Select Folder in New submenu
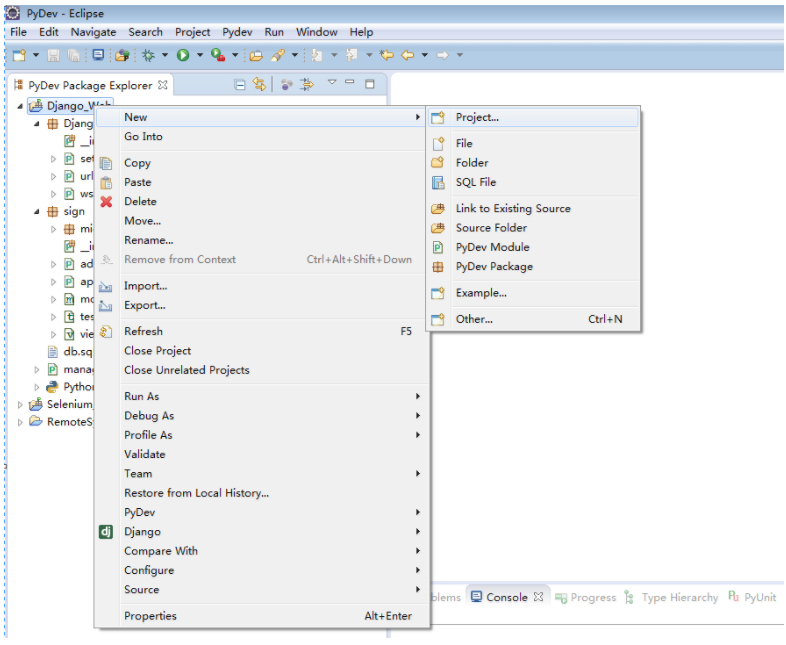This screenshot has width=786, height=645. (533, 163)
